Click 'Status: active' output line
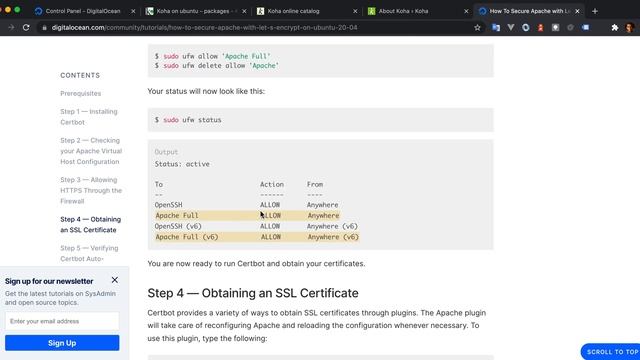Viewport: 640px width, 360px height. 182,164
